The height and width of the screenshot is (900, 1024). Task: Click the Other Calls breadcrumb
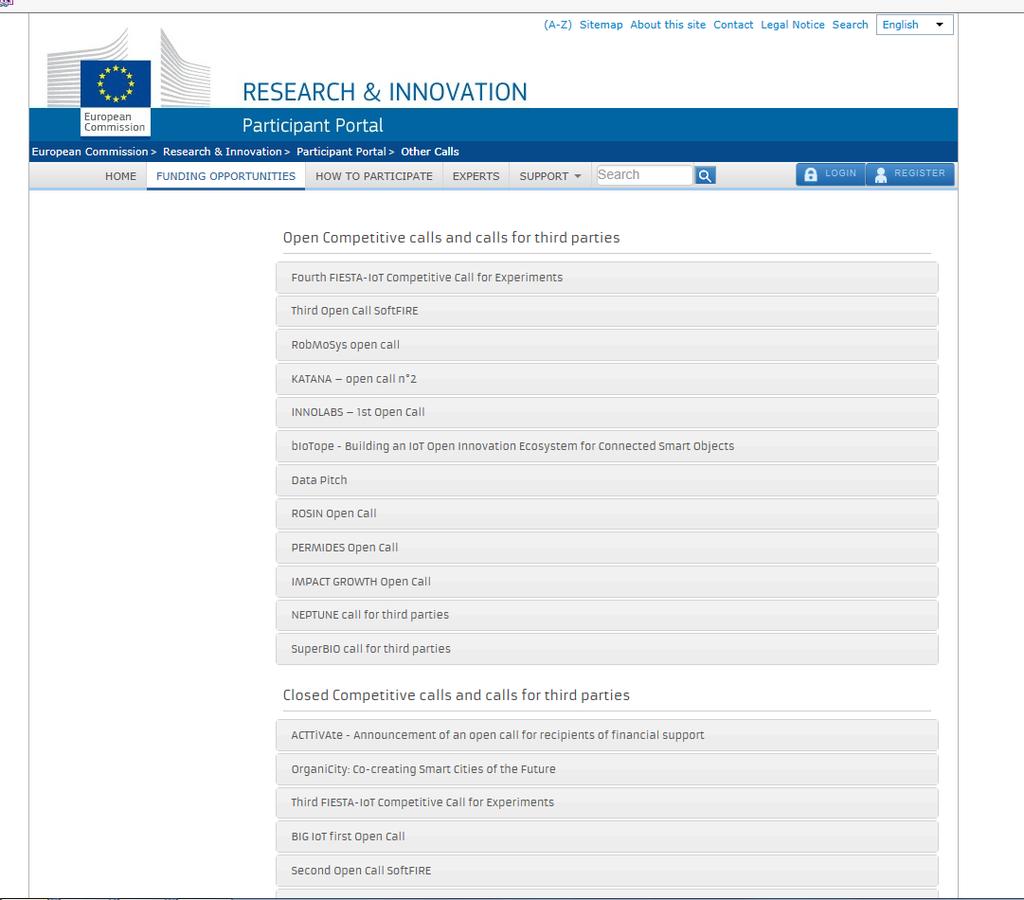click(430, 152)
